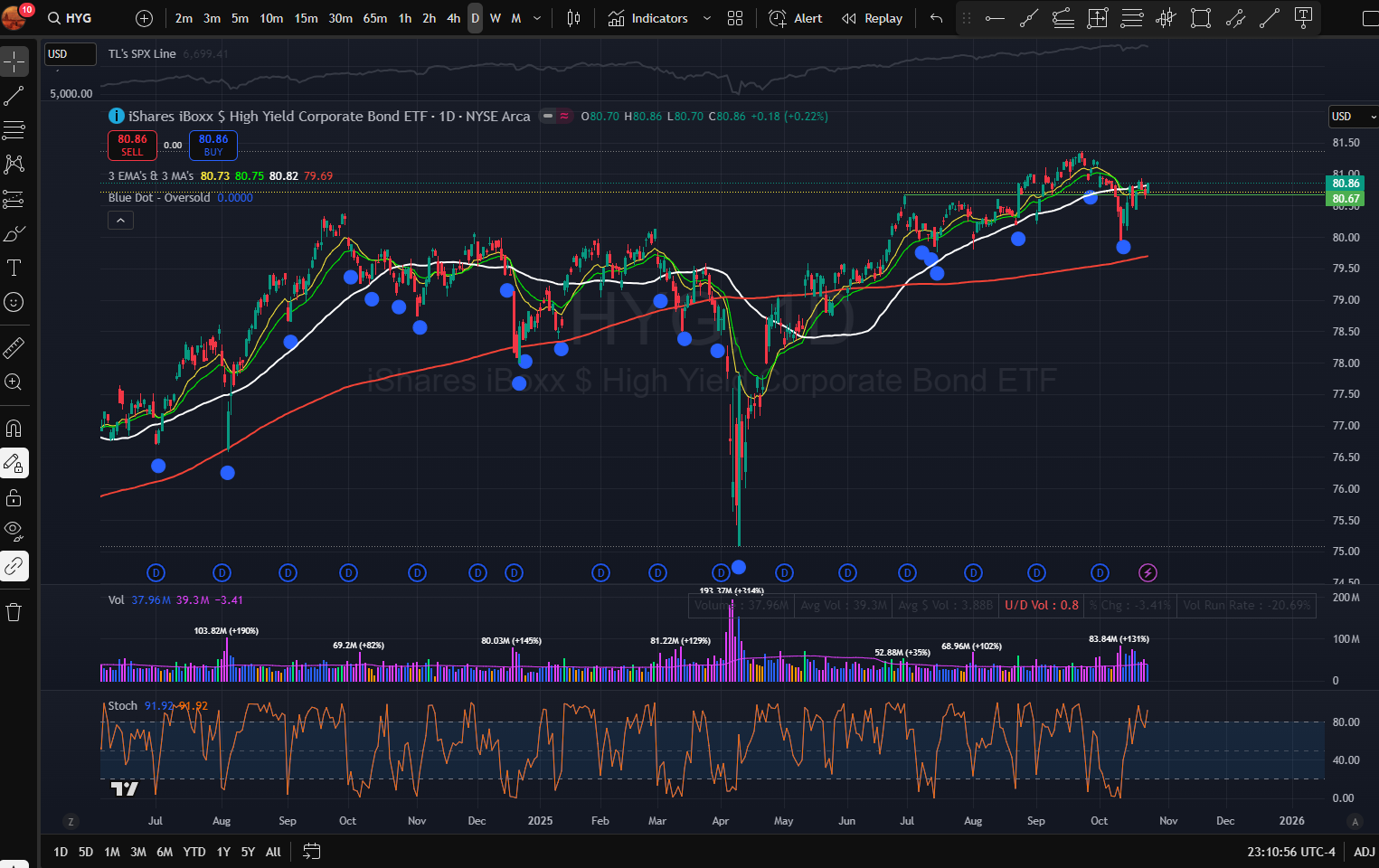Start bar Replay mode
Image resolution: width=1379 pixels, height=868 pixels.
[x=872, y=18]
